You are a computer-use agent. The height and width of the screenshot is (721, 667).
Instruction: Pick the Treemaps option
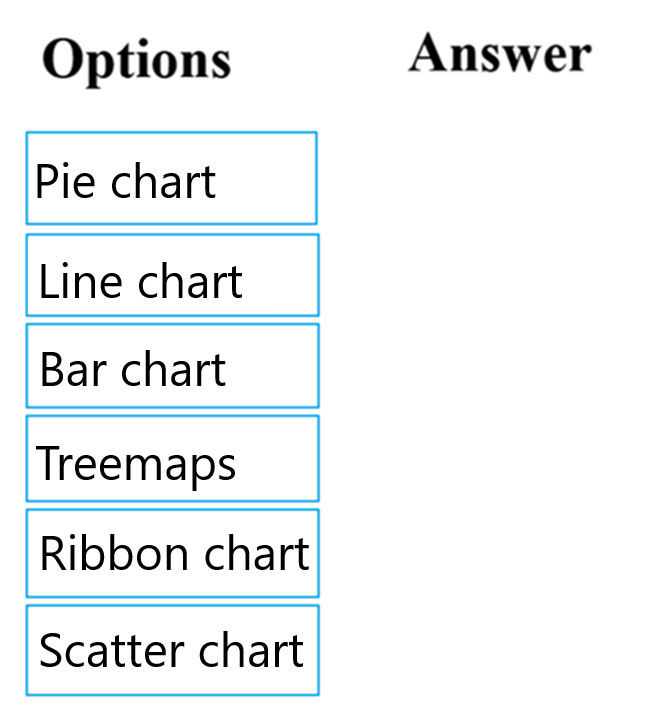tap(172, 459)
